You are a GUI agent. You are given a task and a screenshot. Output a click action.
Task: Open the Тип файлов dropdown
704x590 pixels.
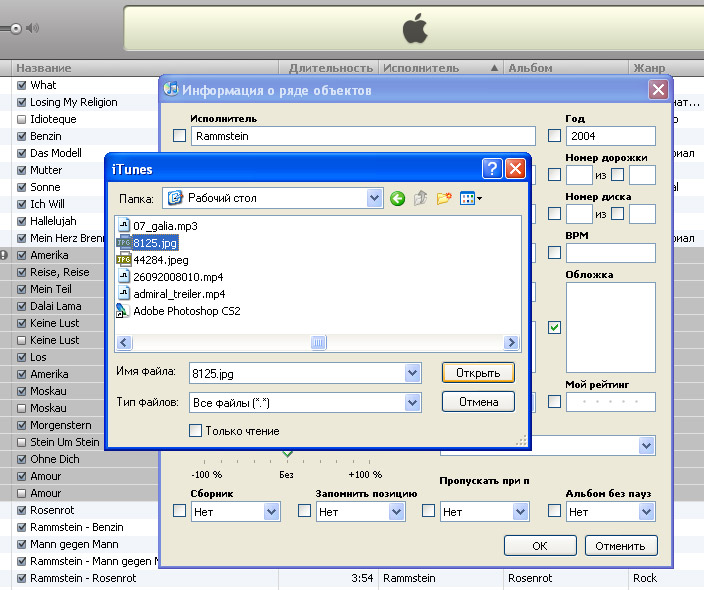(x=412, y=402)
